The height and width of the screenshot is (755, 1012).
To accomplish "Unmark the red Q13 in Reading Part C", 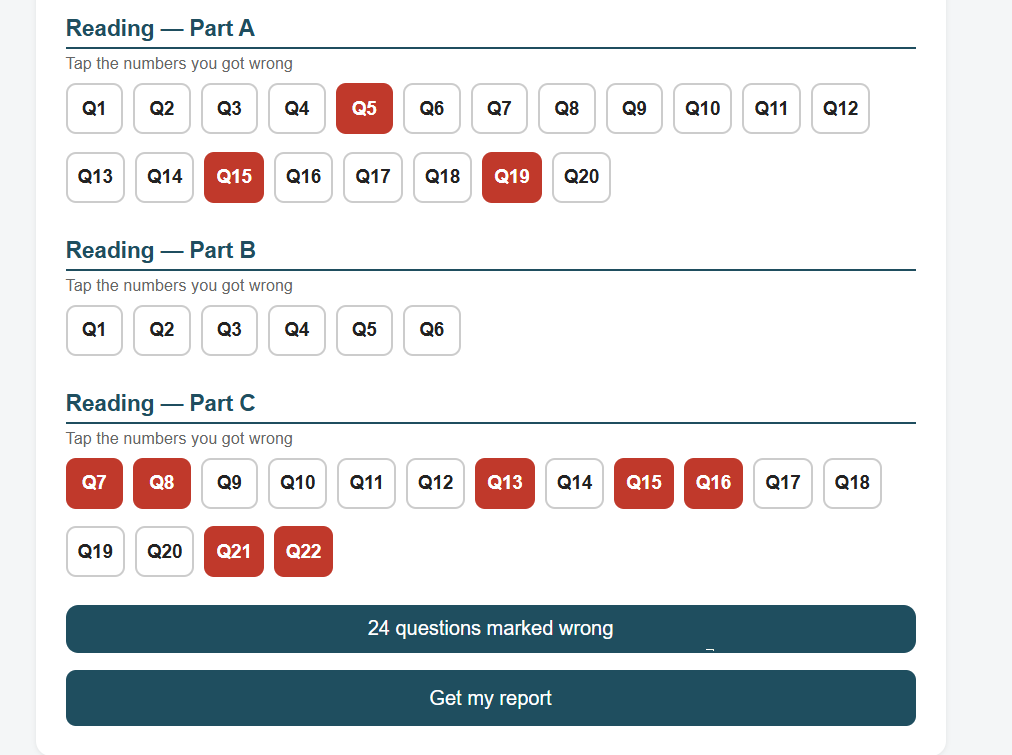I will point(505,483).
